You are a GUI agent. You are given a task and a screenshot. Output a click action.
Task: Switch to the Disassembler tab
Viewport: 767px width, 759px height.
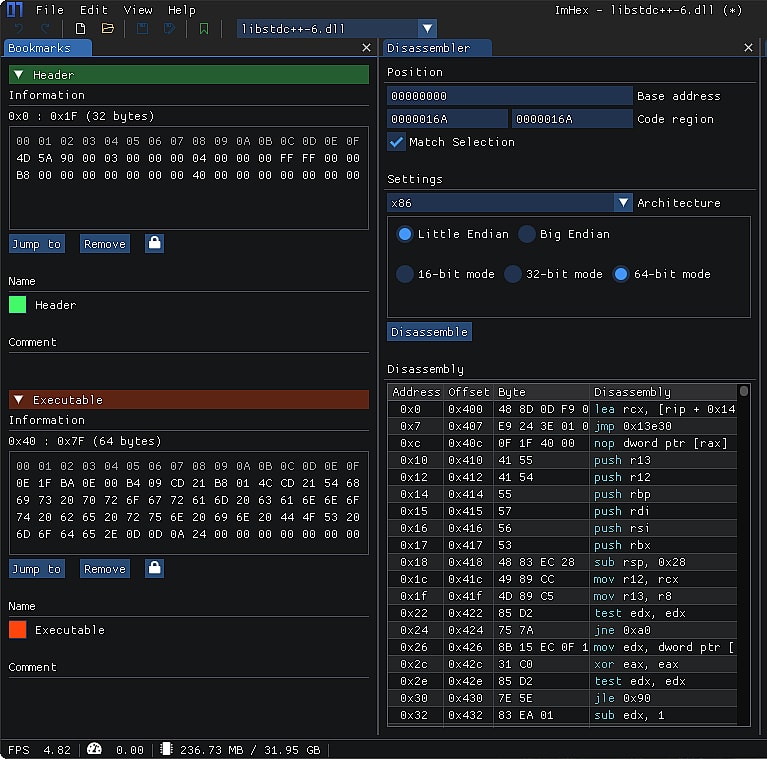click(428, 48)
